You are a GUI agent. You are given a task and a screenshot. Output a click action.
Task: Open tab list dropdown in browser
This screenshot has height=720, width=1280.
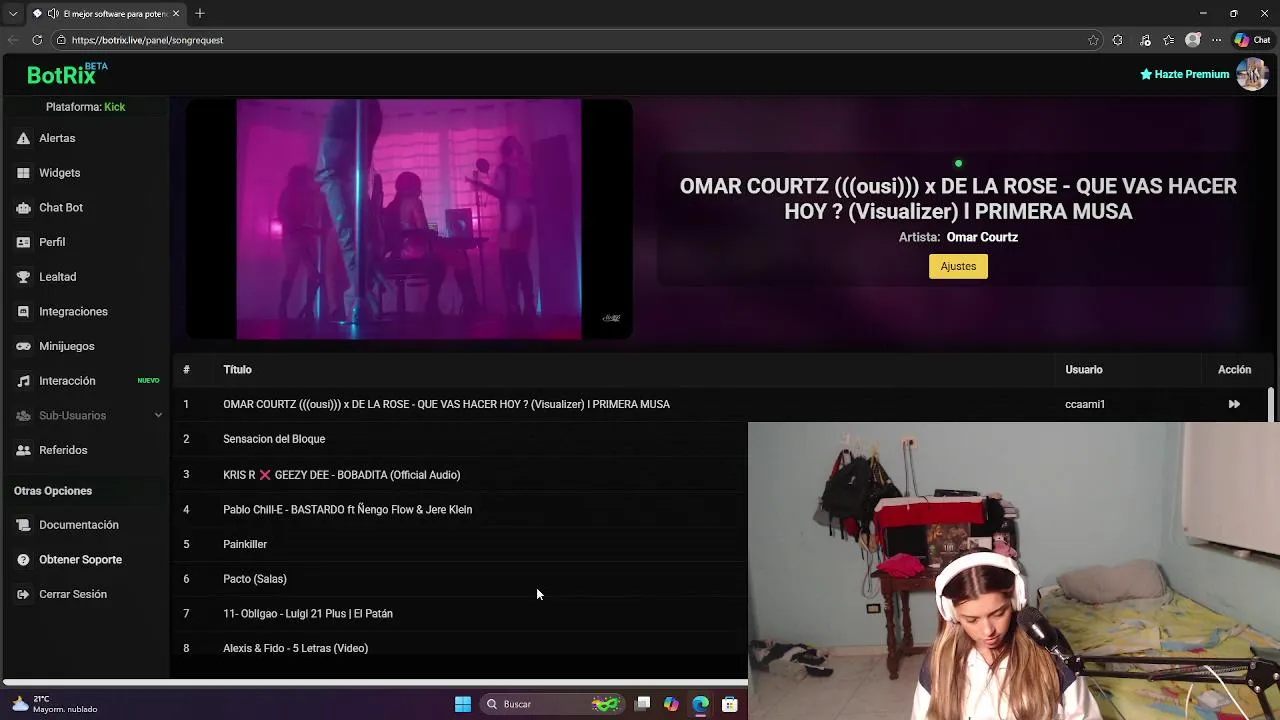tap(13, 14)
